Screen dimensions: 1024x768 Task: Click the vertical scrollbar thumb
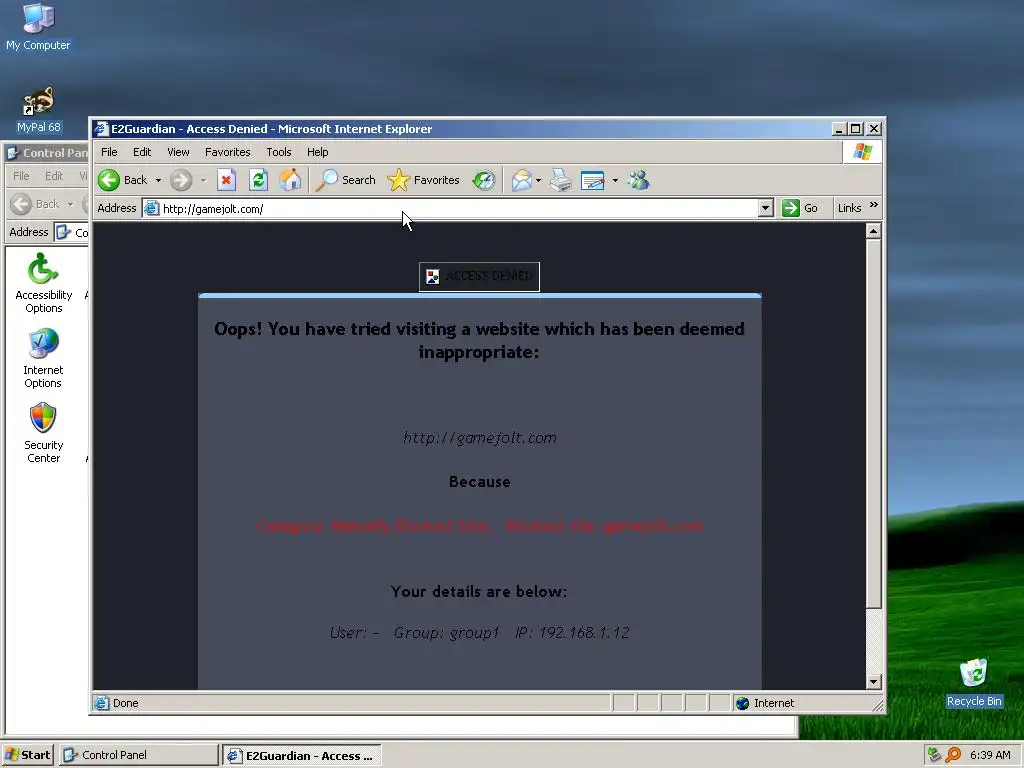874,423
